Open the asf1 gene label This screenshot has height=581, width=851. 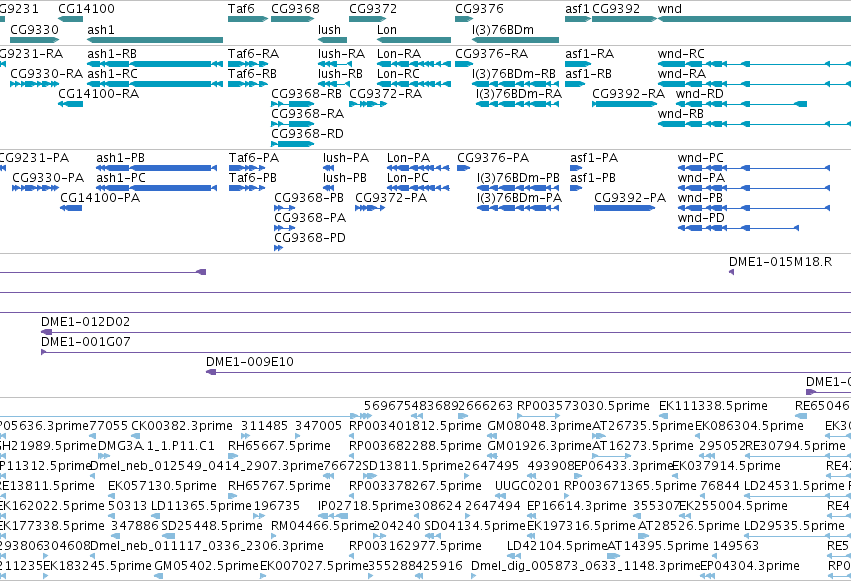(x=577, y=9)
